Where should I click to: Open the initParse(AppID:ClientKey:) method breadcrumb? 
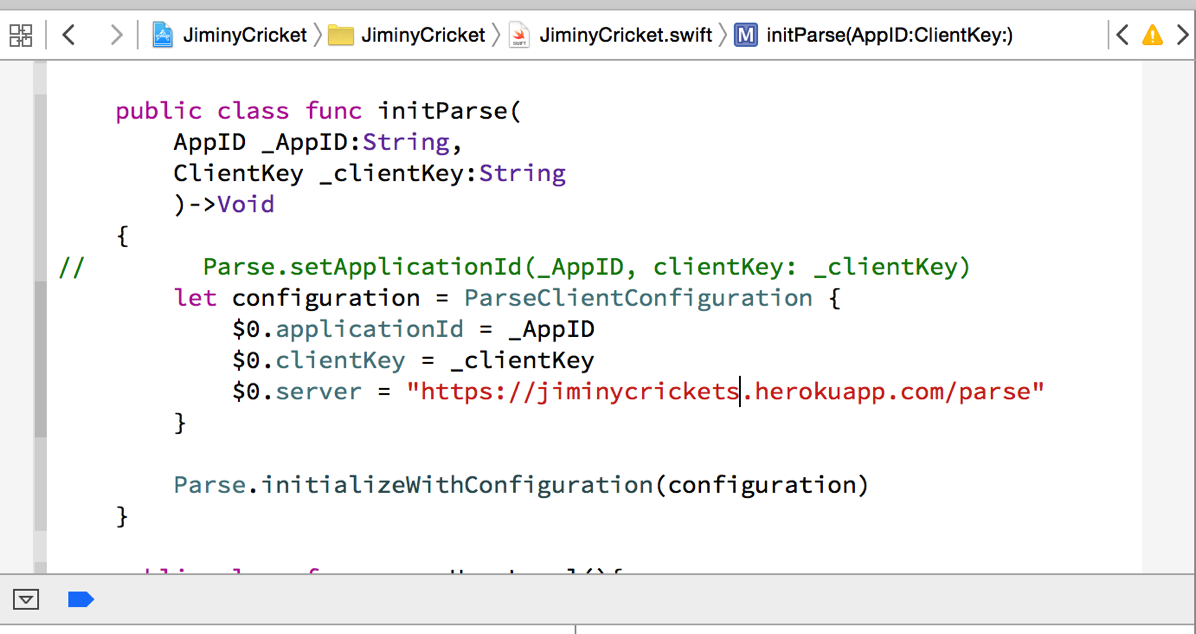point(889,35)
